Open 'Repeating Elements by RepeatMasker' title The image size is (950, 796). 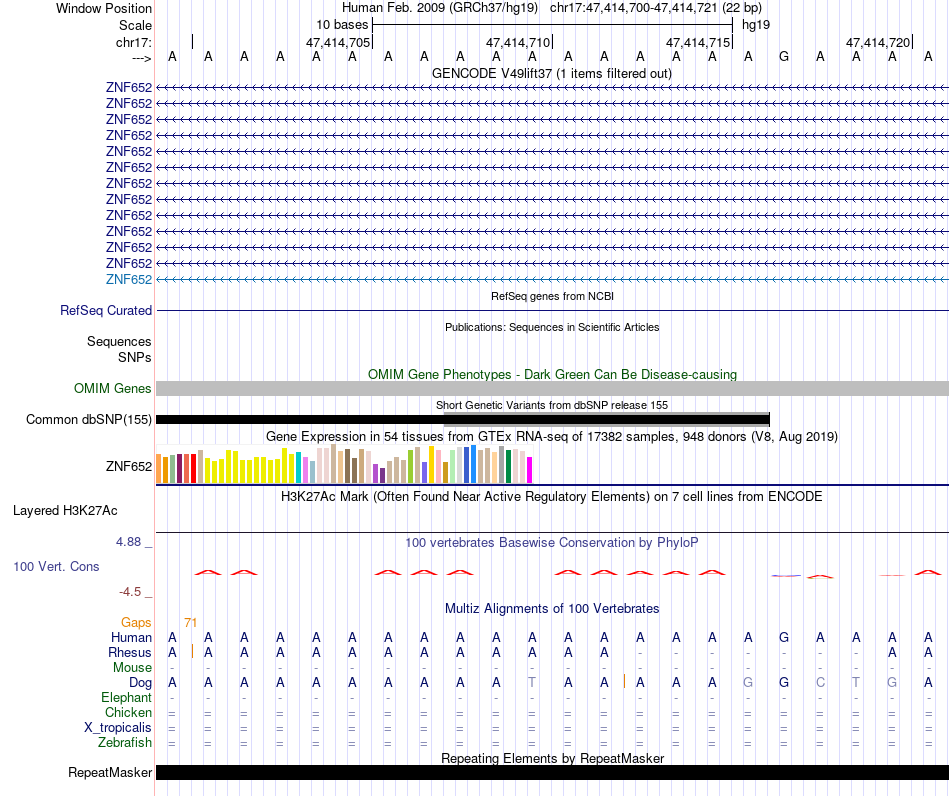[552, 758]
